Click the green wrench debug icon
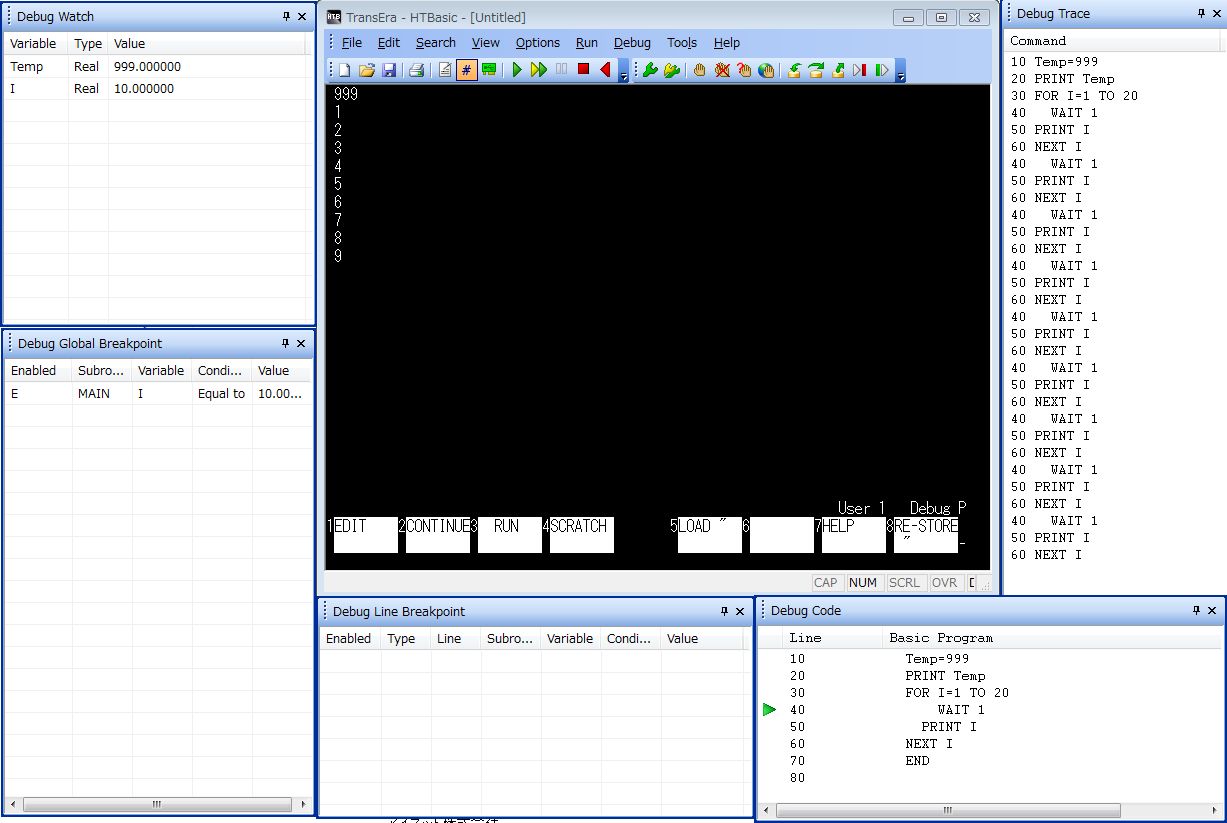Image resolution: width=1227 pixels, height=823 pixels. (649, 70)
